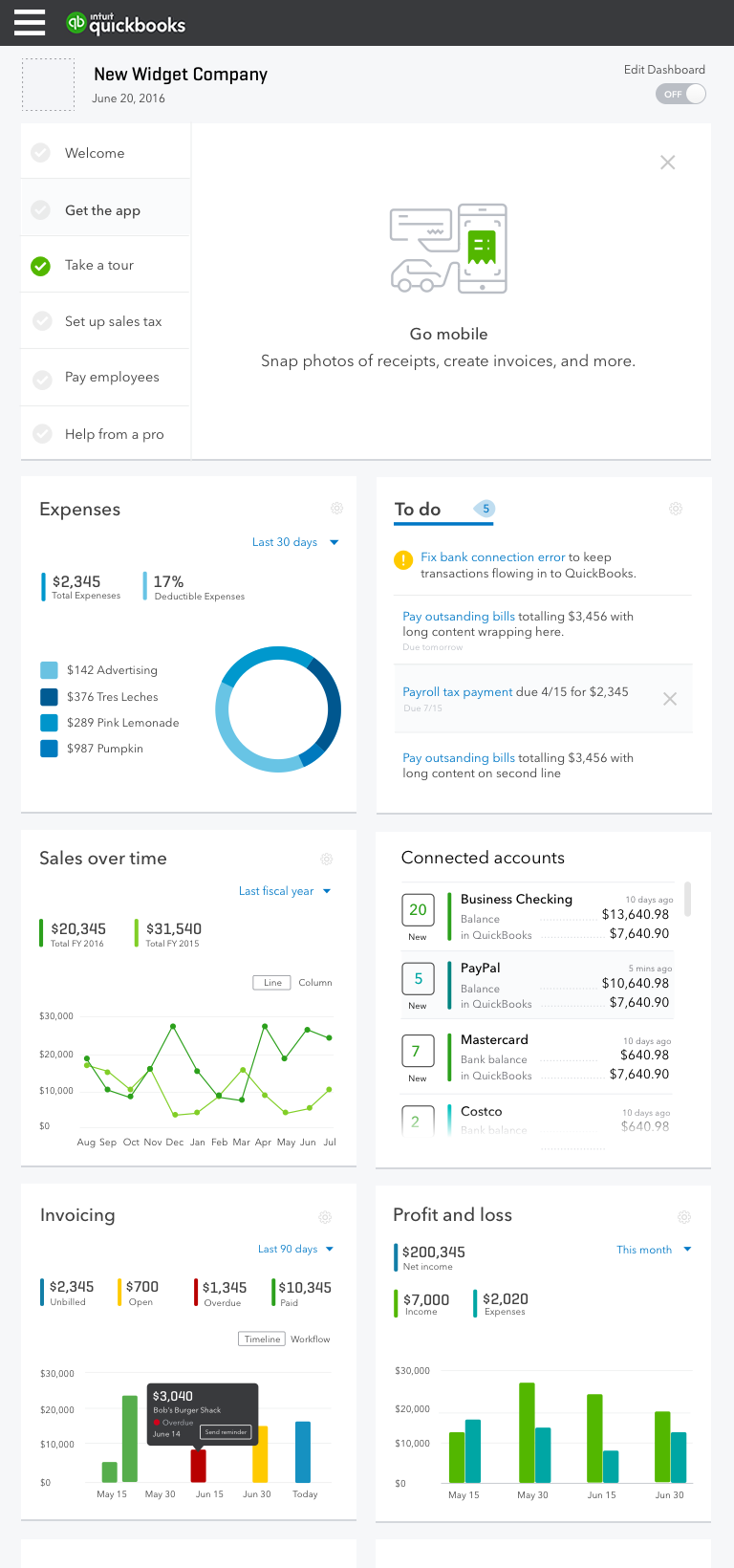
Task: Open Sales Last fiscal year dropdown
Action: (285, 891)
